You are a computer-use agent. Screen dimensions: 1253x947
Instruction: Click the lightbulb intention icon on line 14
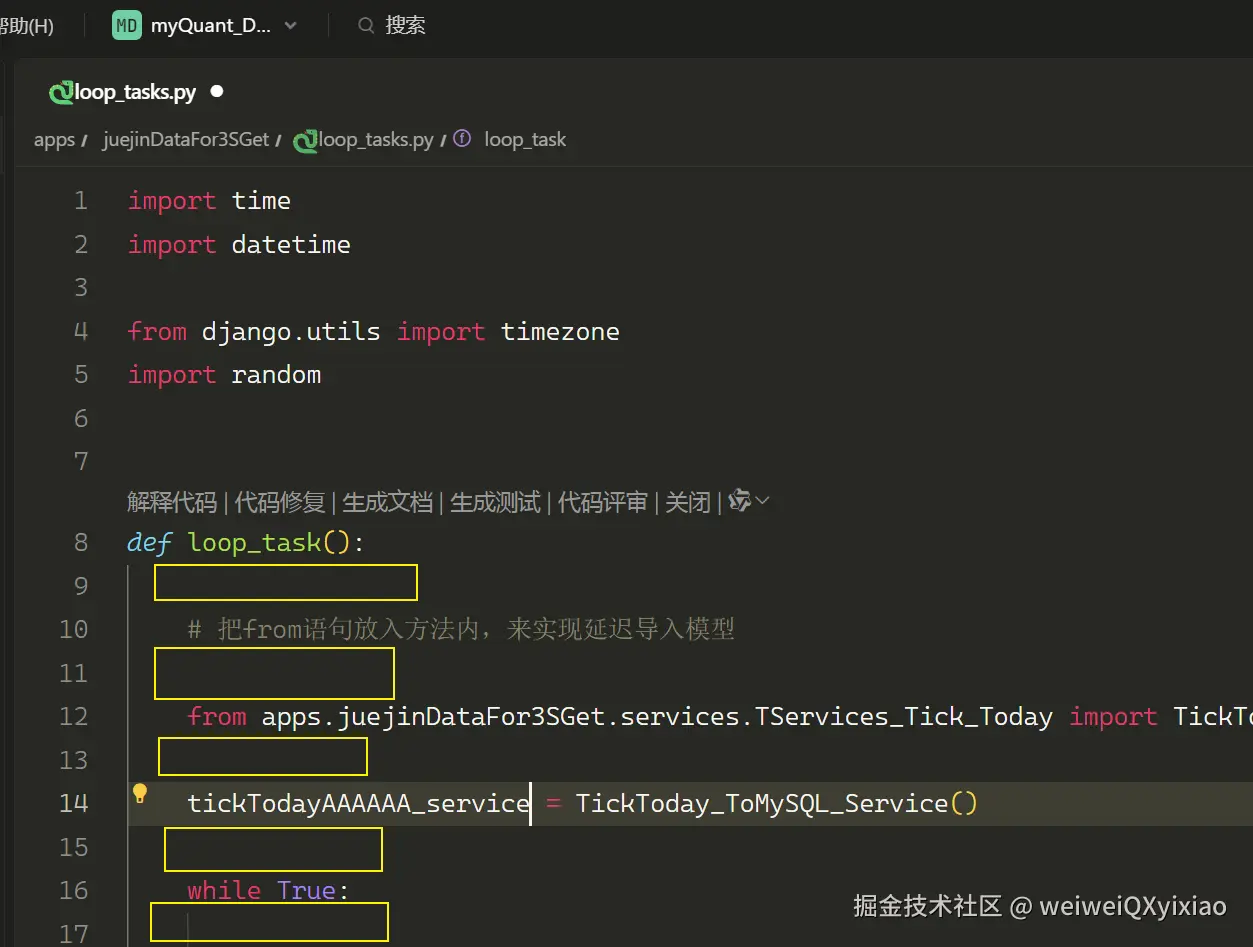(x=139, y=793)
